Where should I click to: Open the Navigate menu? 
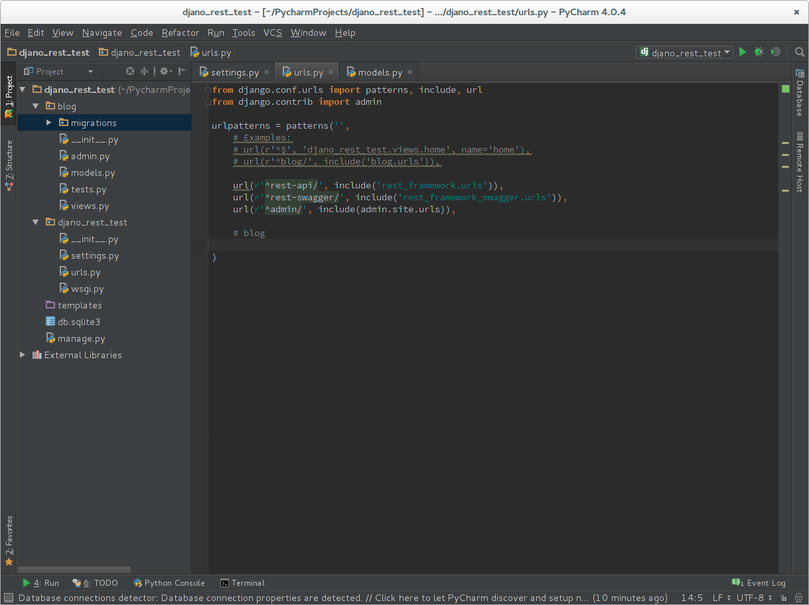pos(102,32)
